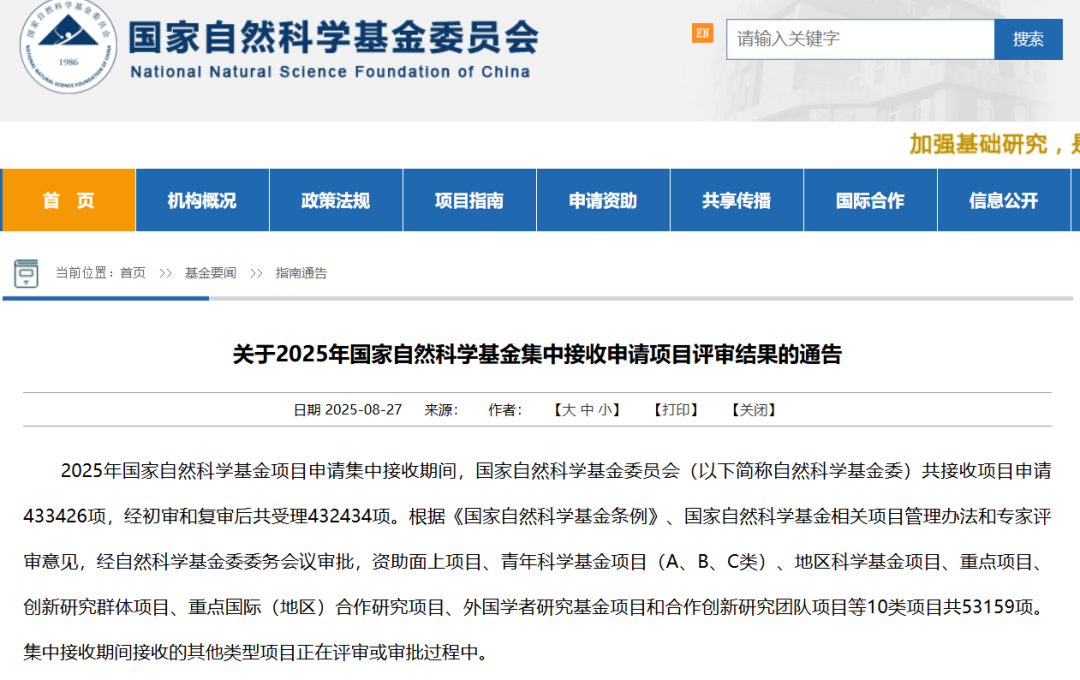This screenshot has width=1080, height=680.
Task: Open the 信息公开 menu item
Action: (1004, 200)
